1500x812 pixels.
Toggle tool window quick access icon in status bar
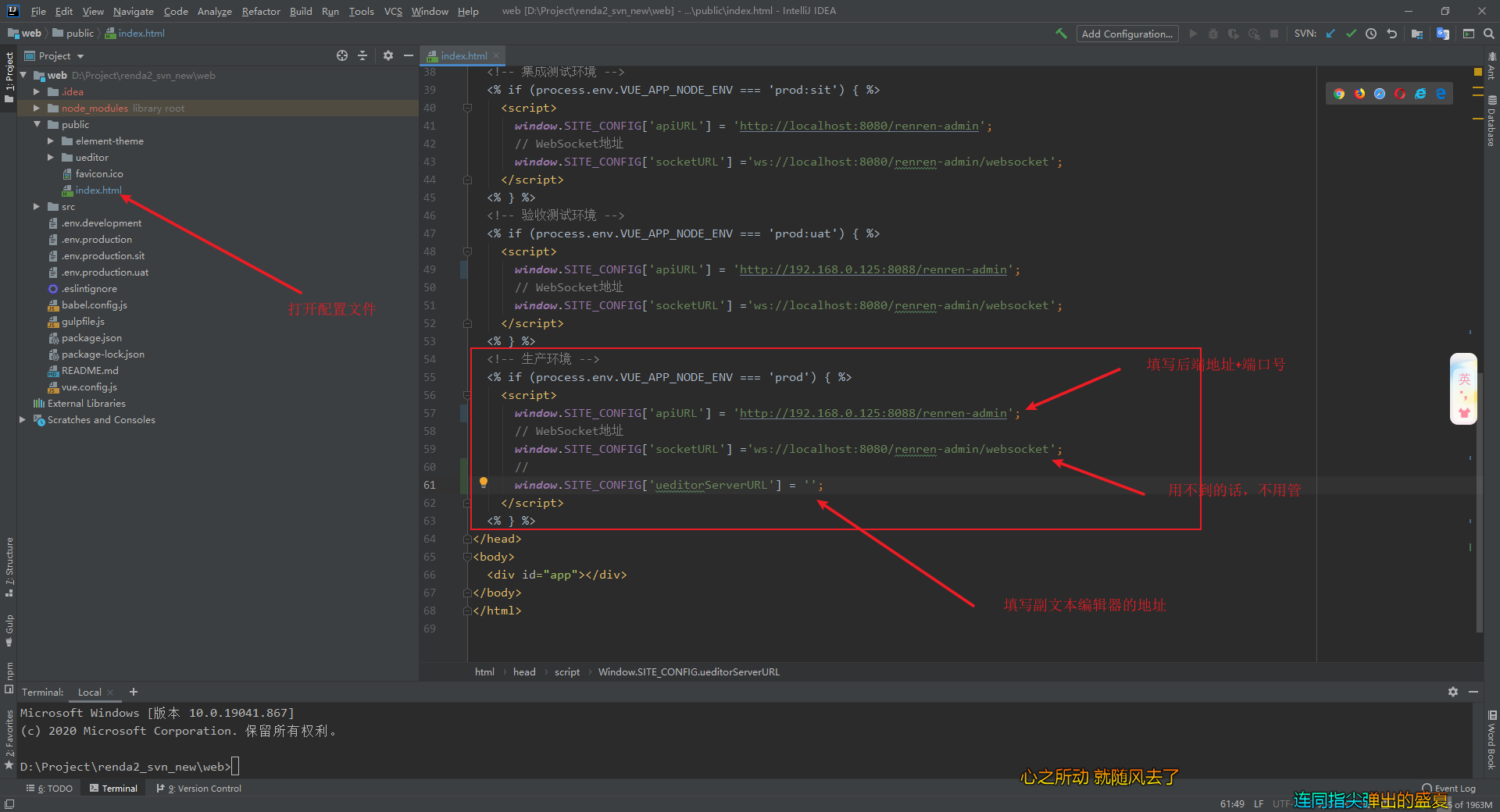(x=9, y=804)
